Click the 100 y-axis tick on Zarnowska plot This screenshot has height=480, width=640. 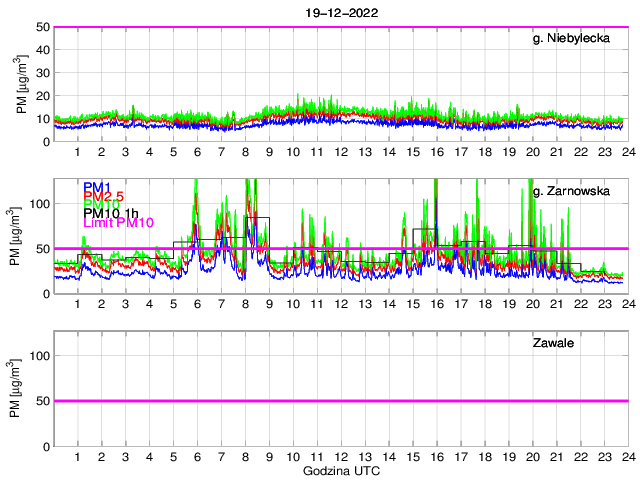click(40, 203)
